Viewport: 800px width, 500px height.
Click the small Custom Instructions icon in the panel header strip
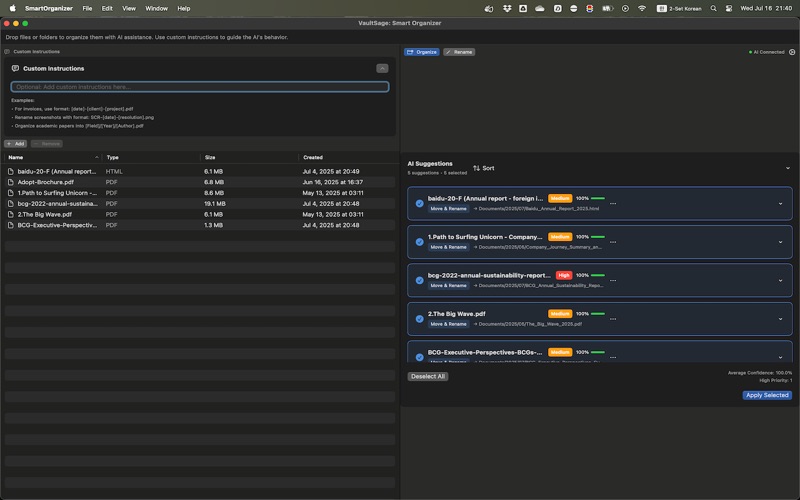click(x=7, y=52)
